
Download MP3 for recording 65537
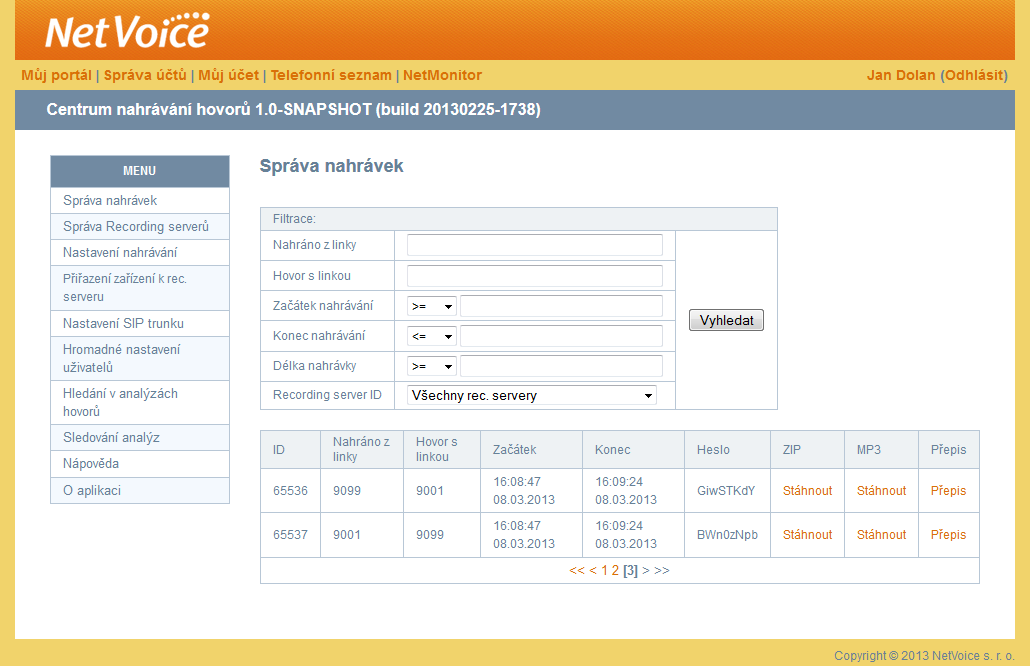click(x=882, y=535)
